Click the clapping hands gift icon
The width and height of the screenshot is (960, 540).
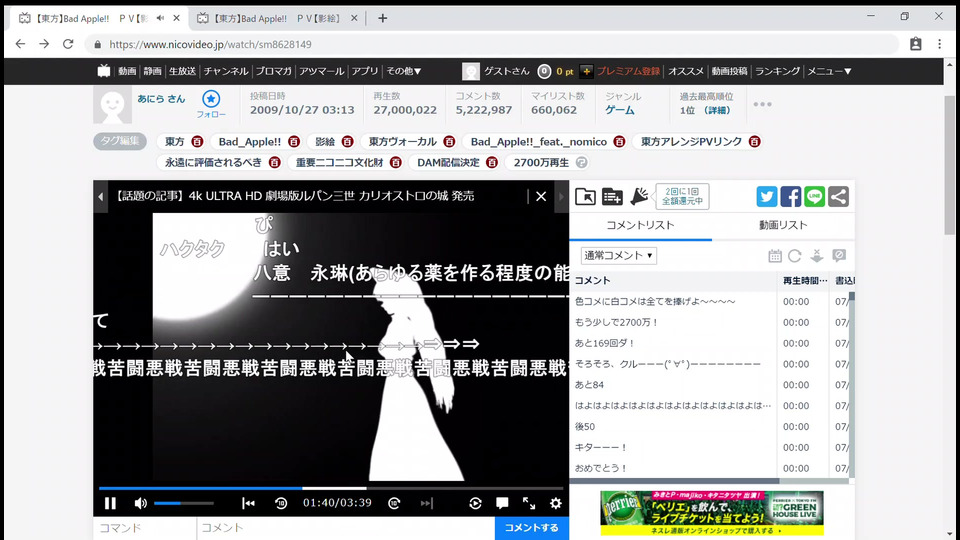tap(639, 197)
